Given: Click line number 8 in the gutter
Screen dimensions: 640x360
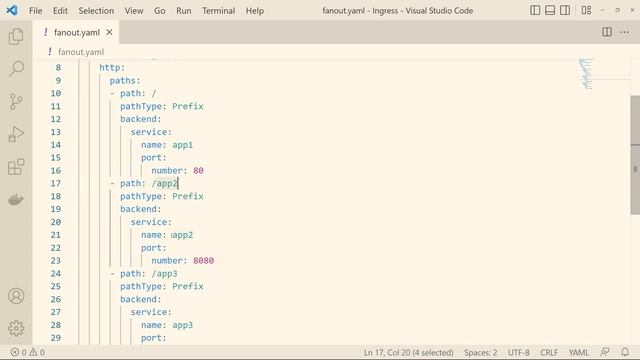Looking at the screenshot, I should (x=58, y=67).
